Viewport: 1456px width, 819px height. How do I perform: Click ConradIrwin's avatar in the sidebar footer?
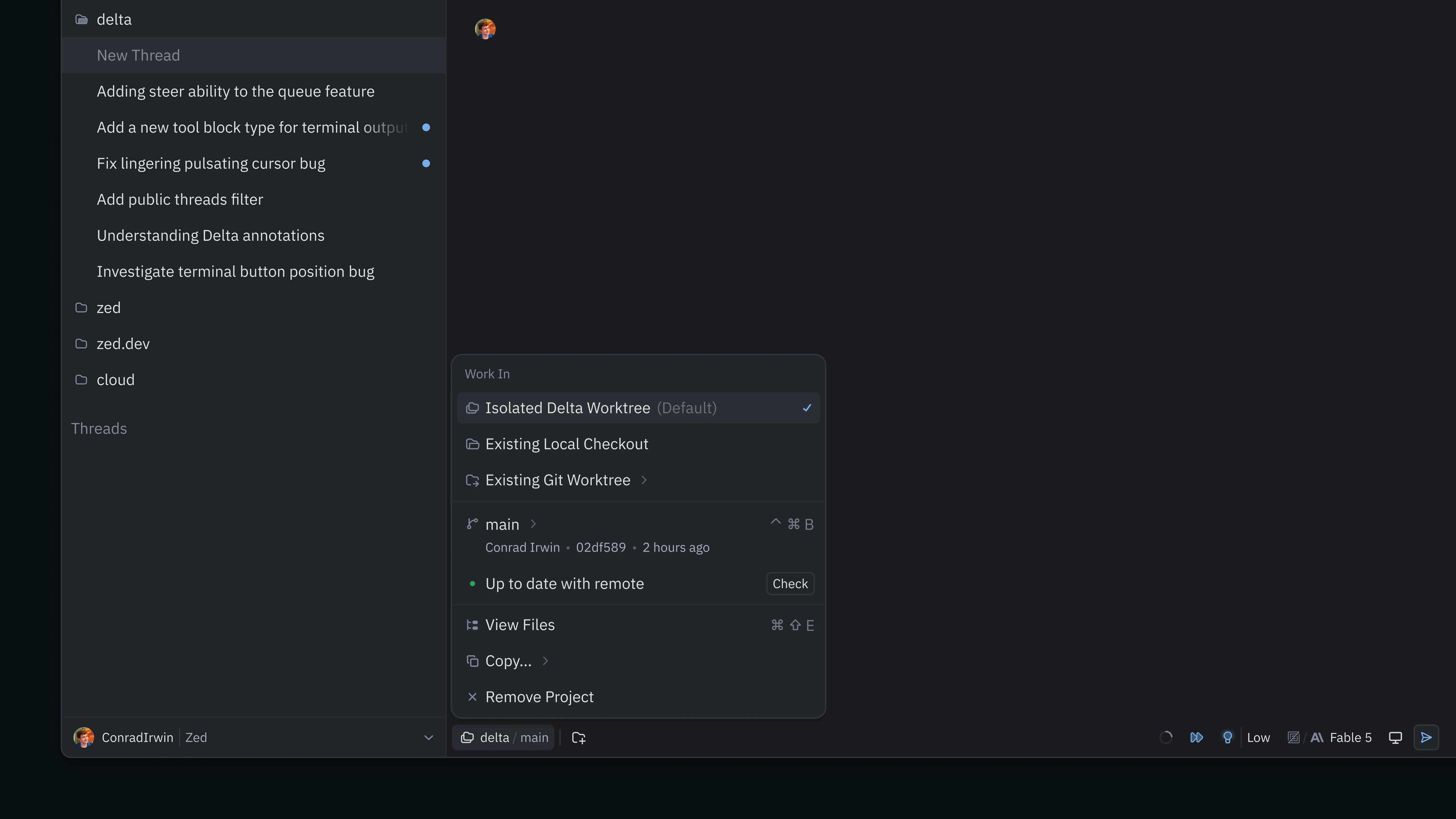pyautogui.click(x=84, y=738)
